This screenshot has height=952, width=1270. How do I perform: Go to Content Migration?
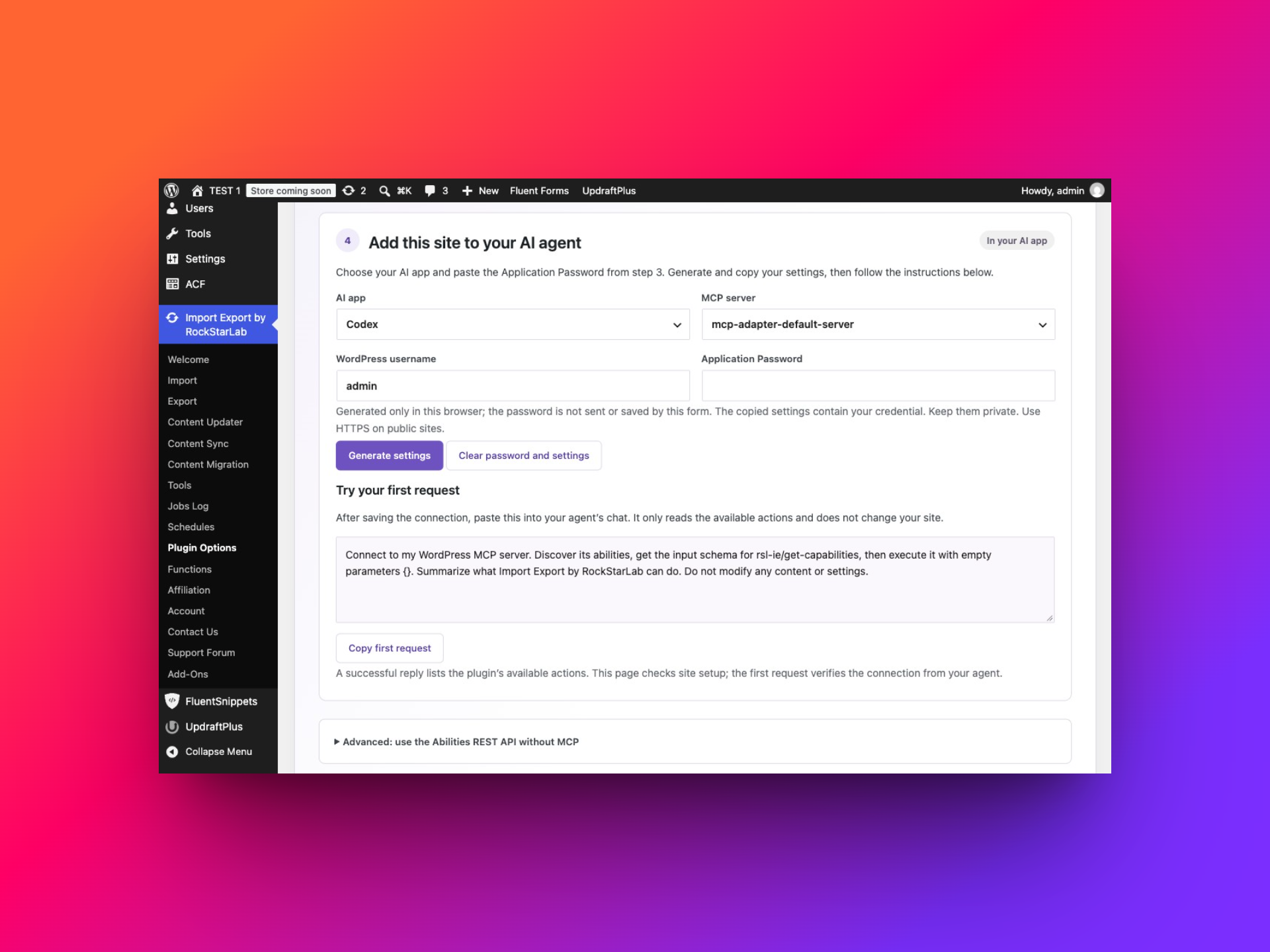click(x=208, y=464)
